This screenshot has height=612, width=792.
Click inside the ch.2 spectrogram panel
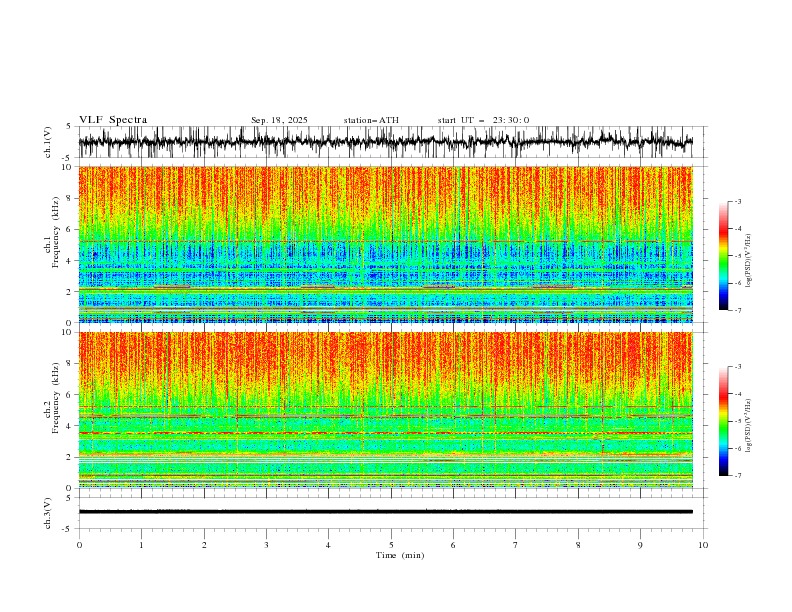(x=385, y=410)
